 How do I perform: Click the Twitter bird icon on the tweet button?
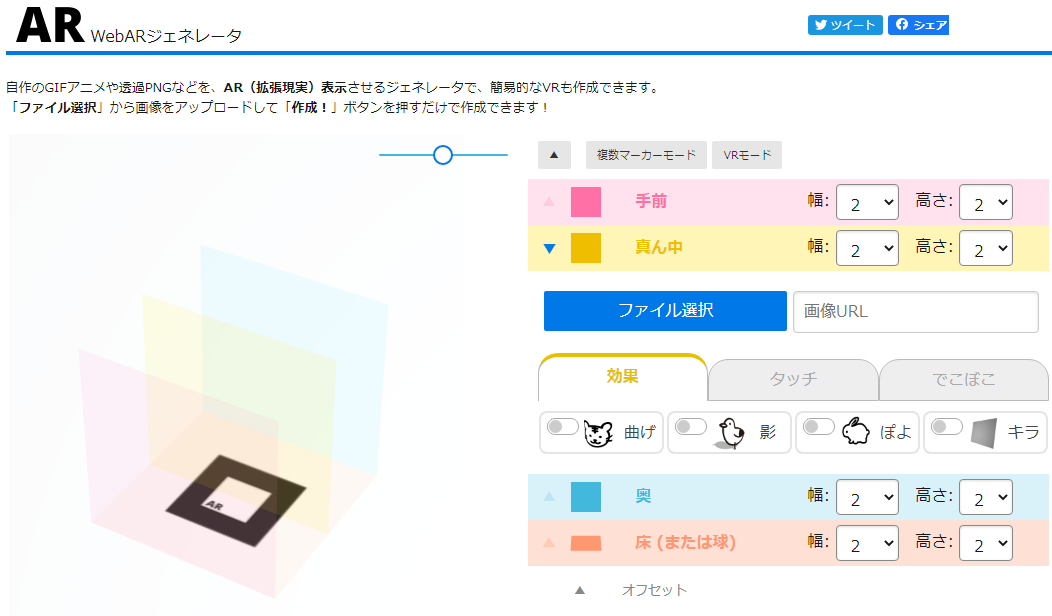tap(823, 24)
